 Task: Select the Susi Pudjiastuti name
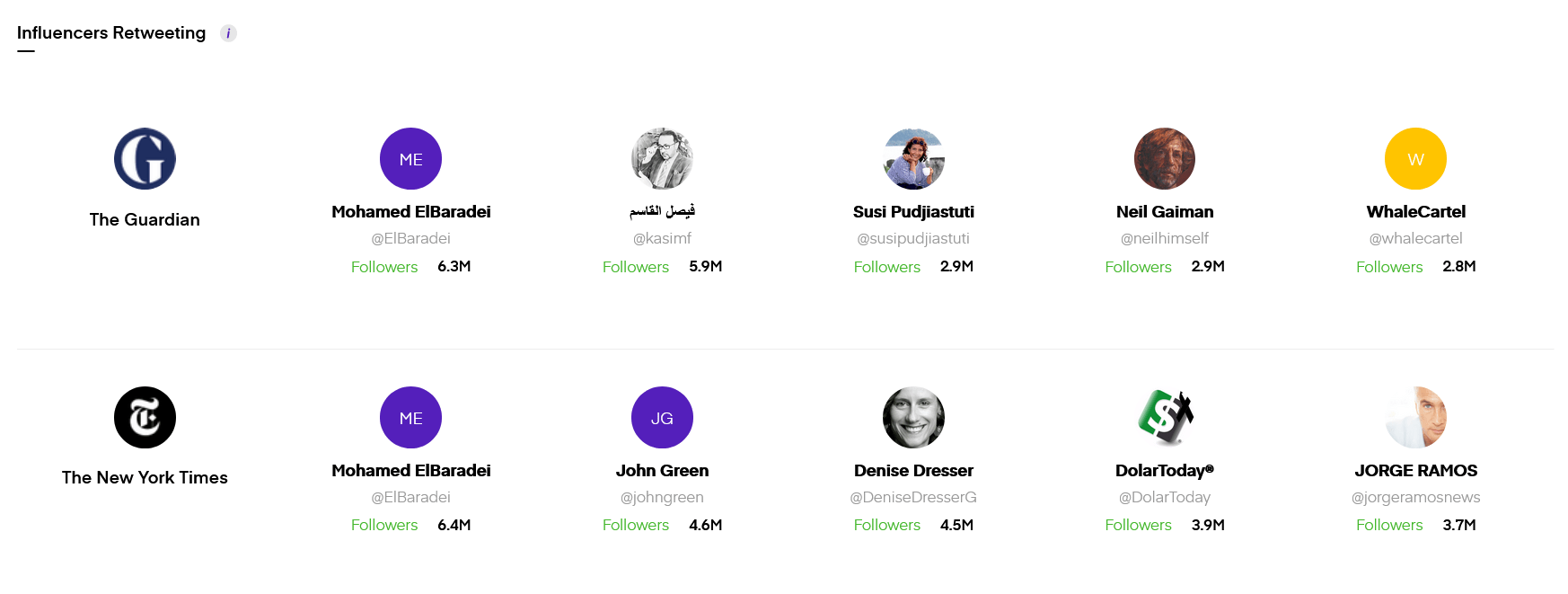(913, 212)
